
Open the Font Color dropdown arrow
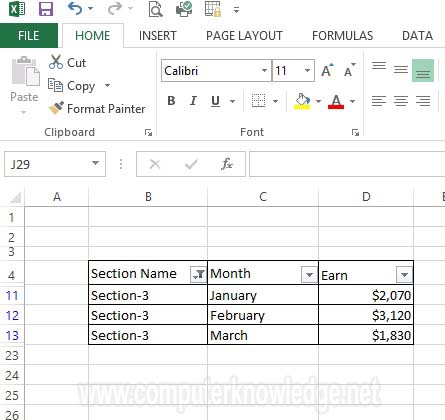353,101
